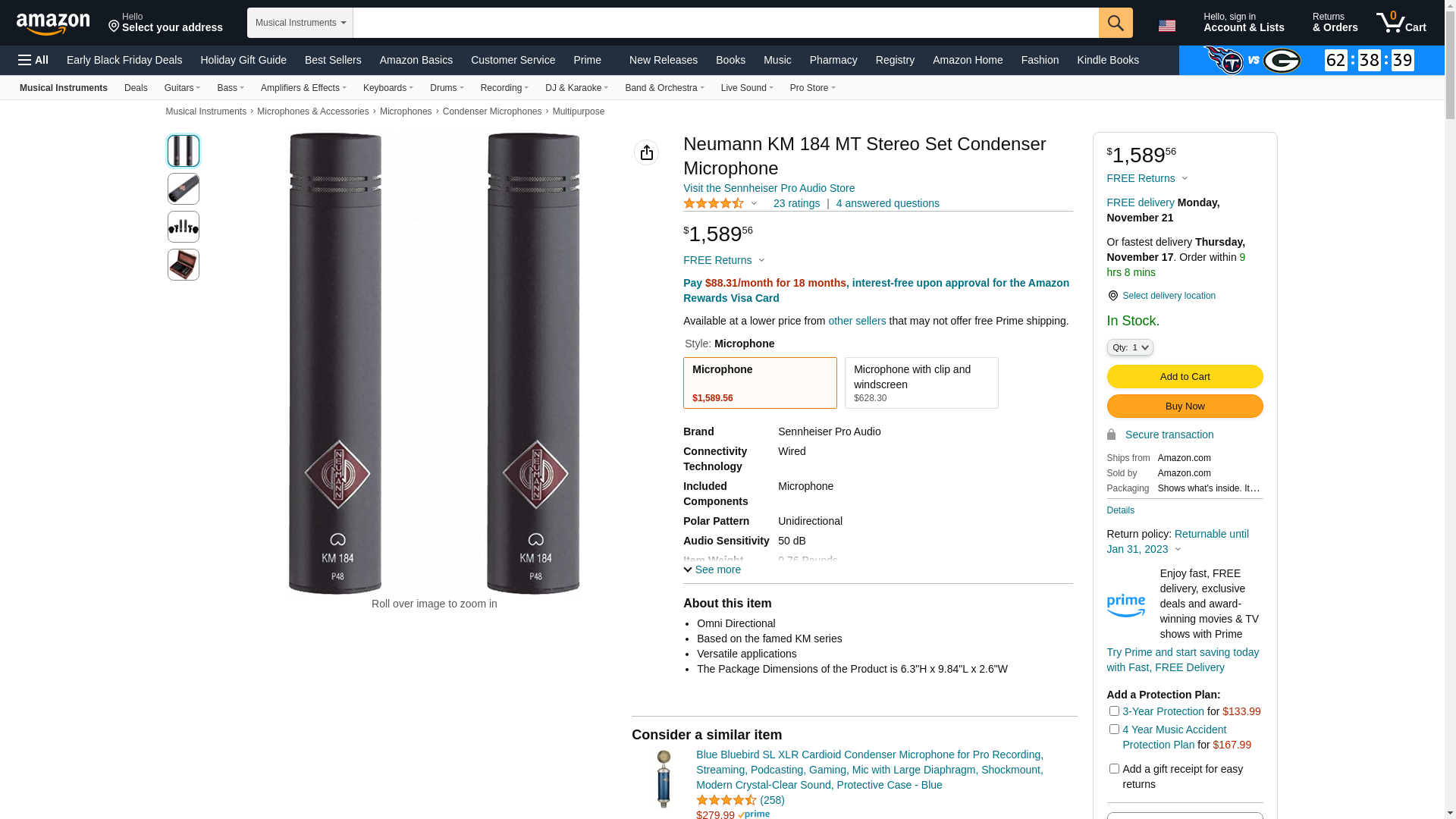Click the Add to Cart button
The width and height of the screenshot is (1456, 819).
(1185, 377)
